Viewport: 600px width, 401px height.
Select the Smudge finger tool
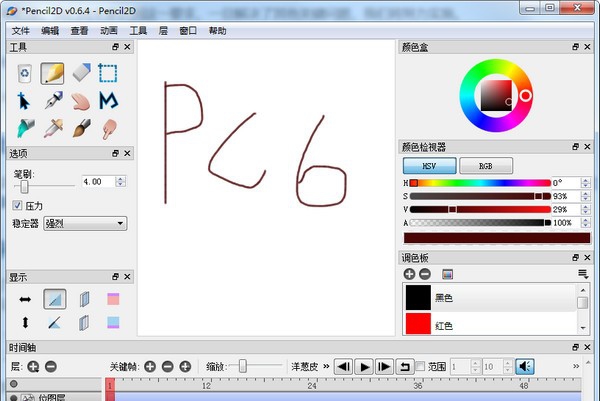109,129
